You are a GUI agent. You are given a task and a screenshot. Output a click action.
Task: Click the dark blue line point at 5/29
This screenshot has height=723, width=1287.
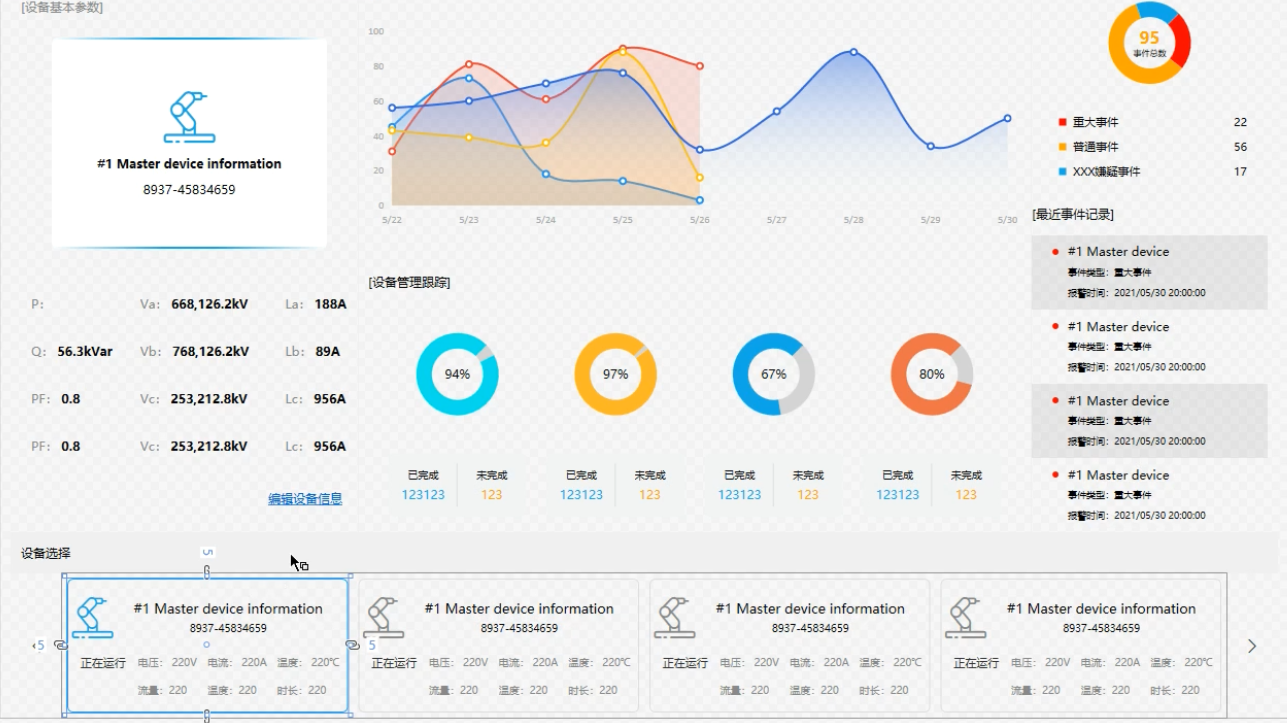[x=930, y=146]
